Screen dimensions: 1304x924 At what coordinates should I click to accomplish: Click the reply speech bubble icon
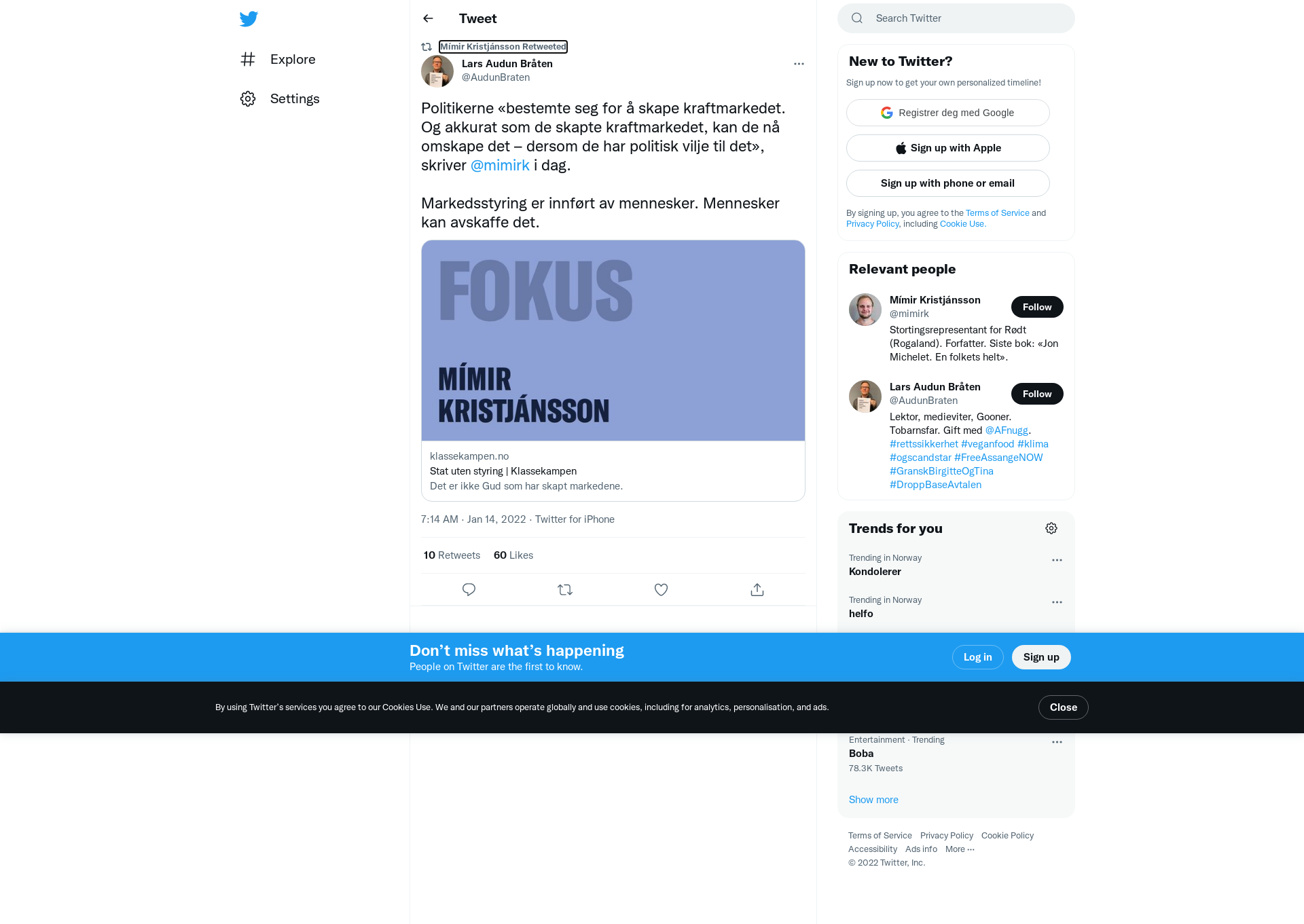click(x=469, y=589)
